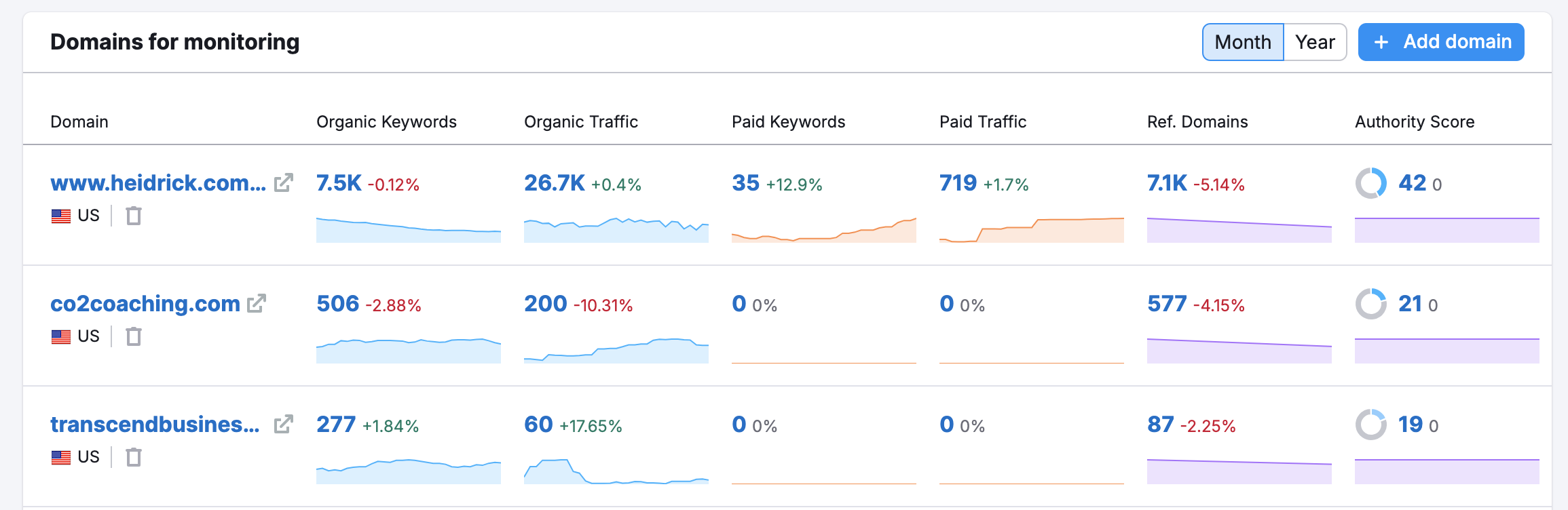Image resolution: width=1568 pixels, height=510 pixels.
Task: Delete www.heidrick.com domain via trash icon
Action: pos(134,216)
